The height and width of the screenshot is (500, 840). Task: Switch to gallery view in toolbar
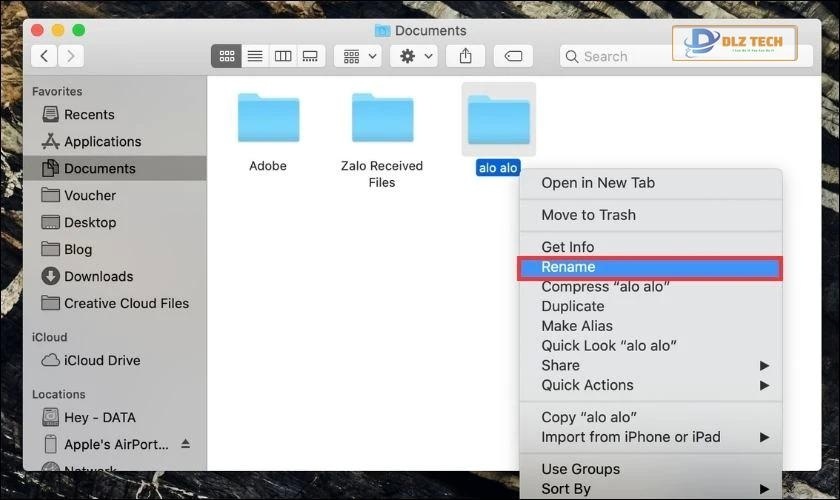pyautogui.click(x=310, y=56)
